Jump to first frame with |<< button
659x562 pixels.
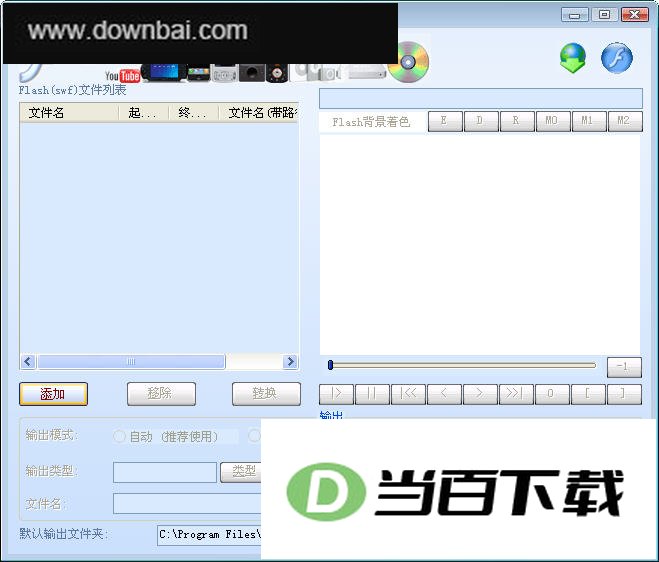pyautogui.click(x=409, y=394)
